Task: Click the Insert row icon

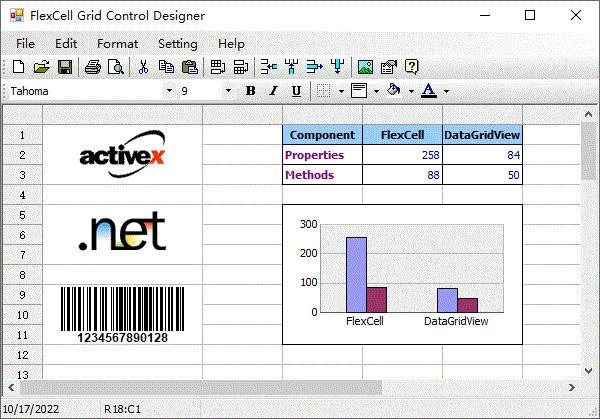Action: pos(269,67)
